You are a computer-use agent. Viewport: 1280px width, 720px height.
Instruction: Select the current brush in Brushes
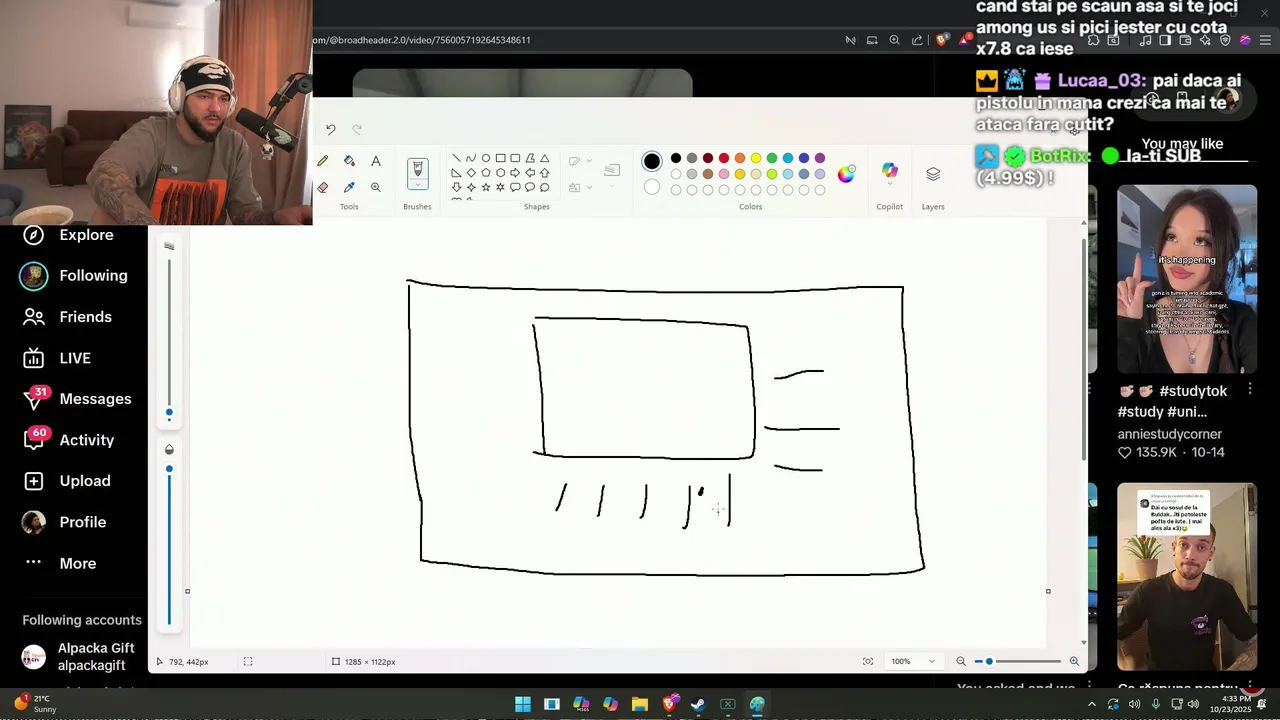point(418,169)
